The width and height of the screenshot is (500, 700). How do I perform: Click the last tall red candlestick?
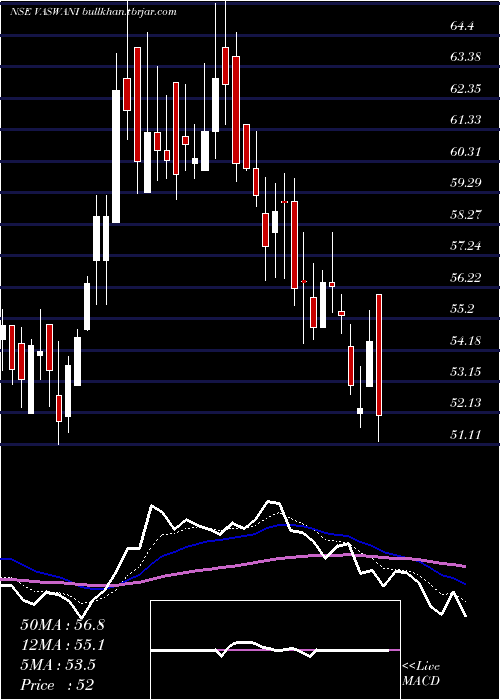379,355
